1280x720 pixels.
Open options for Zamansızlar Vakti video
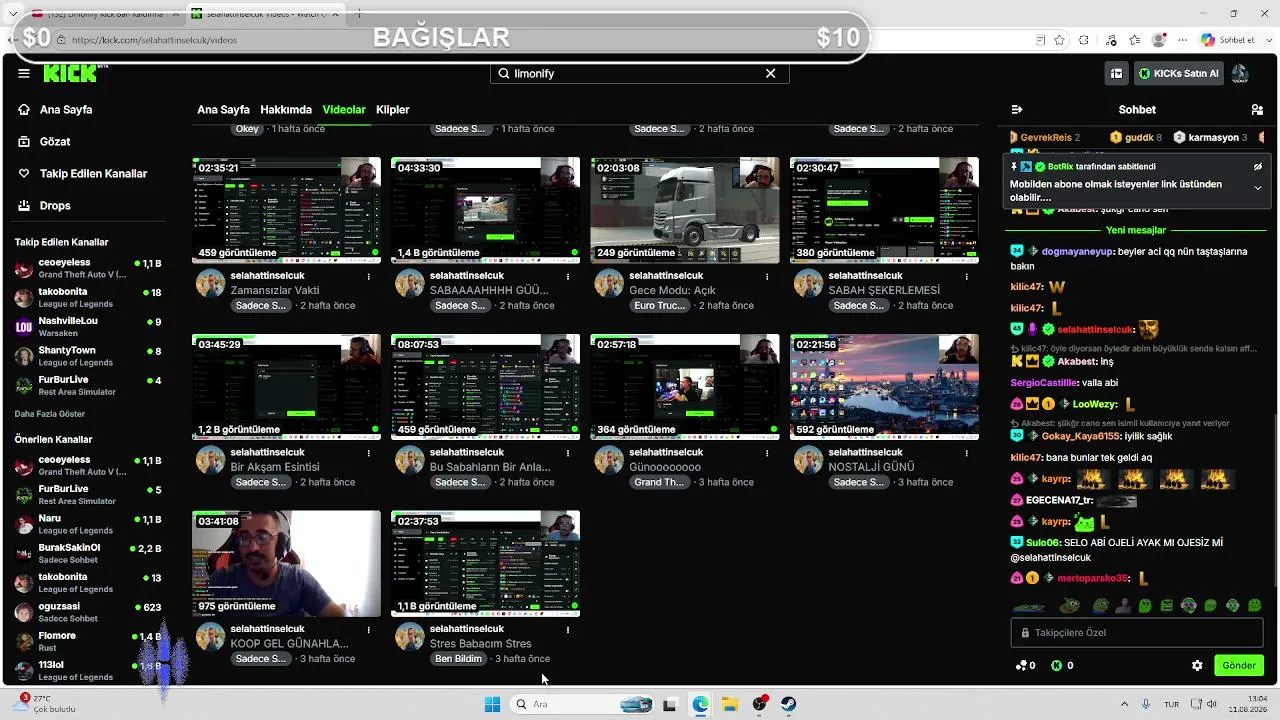[369, 276]
